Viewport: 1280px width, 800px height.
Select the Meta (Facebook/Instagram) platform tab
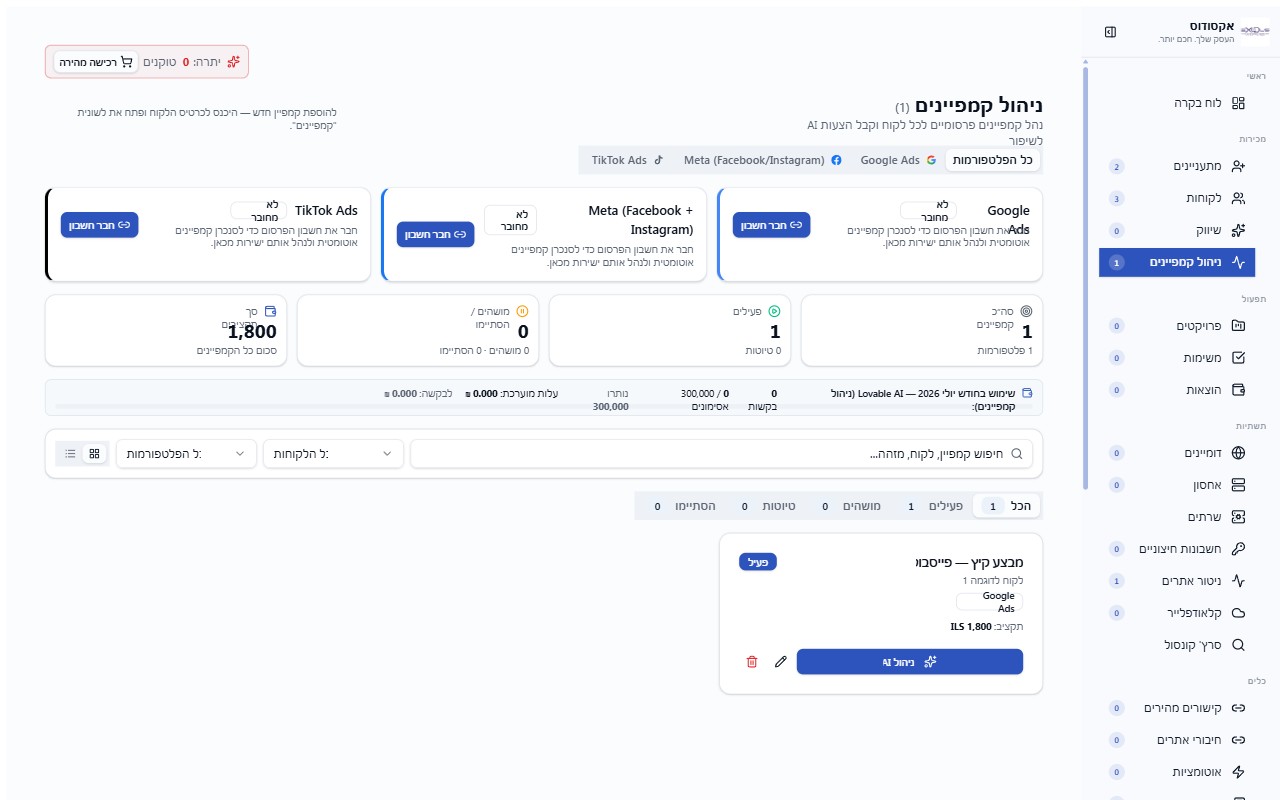pos(763,160)
